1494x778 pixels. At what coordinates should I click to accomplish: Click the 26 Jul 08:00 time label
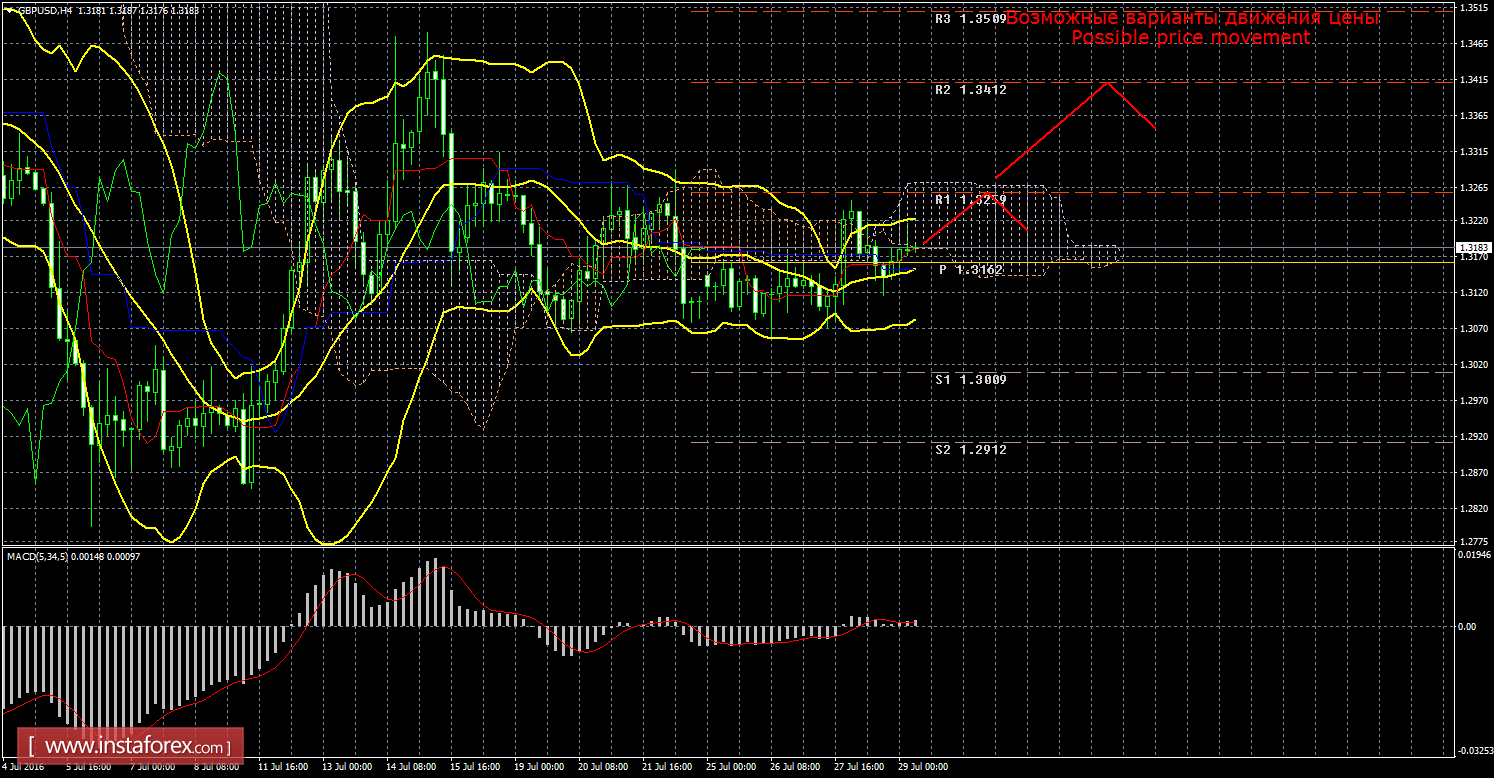pos(795,768)
